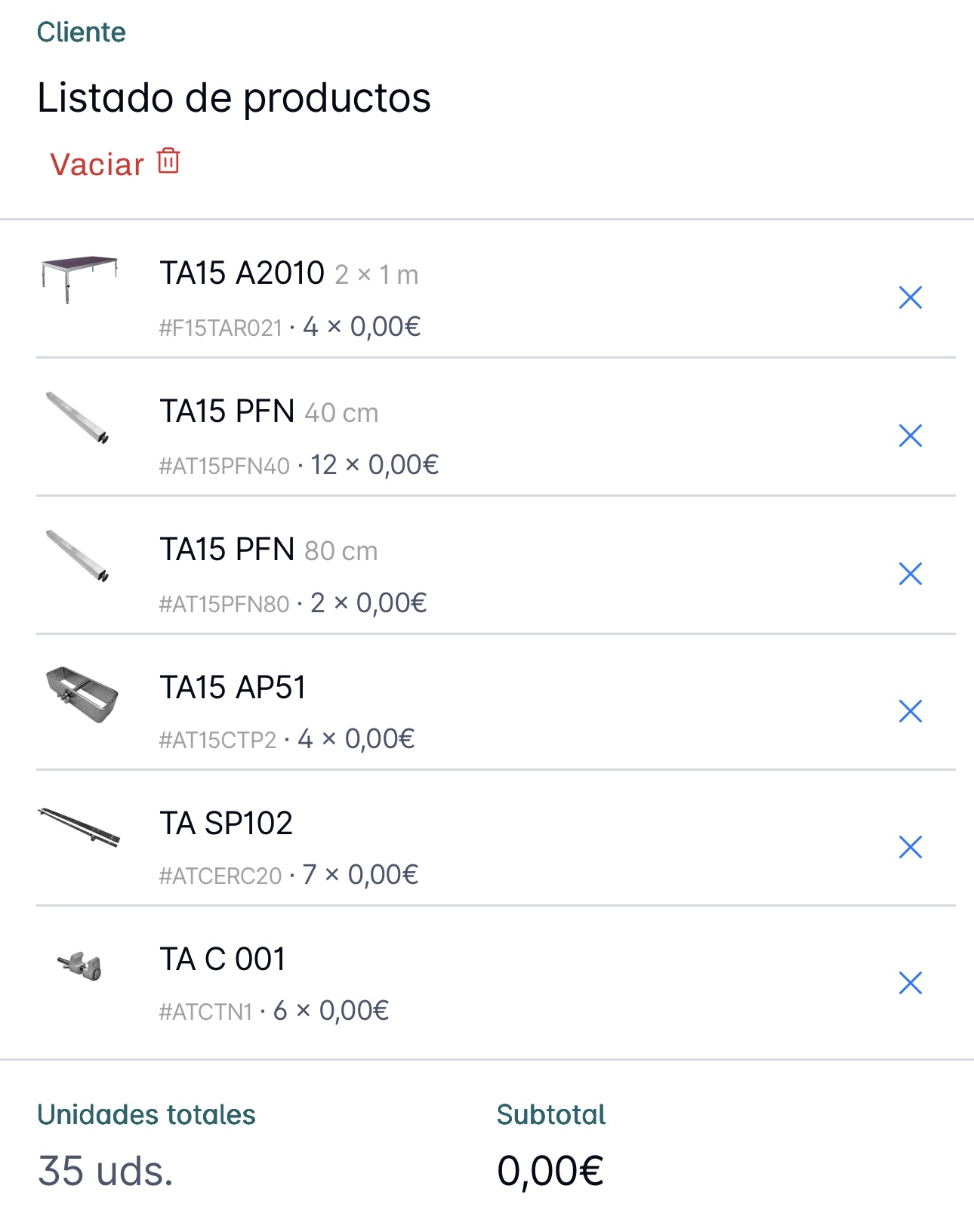
Task: Delete the TA15 PFN 80 cm item
Action: coord(911,574)
